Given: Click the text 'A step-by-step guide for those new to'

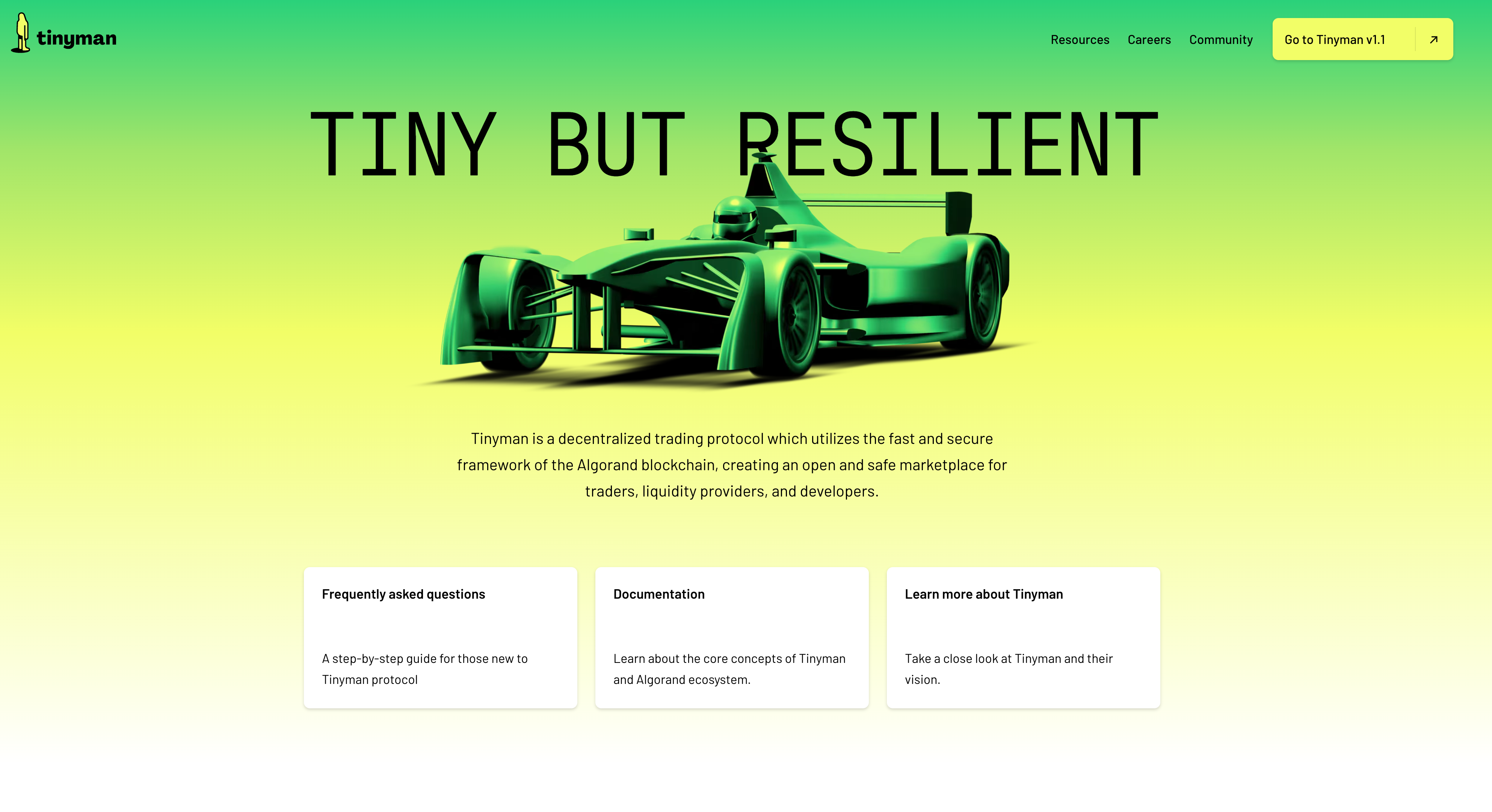Looking at the screenshot, I should point(424,658).
